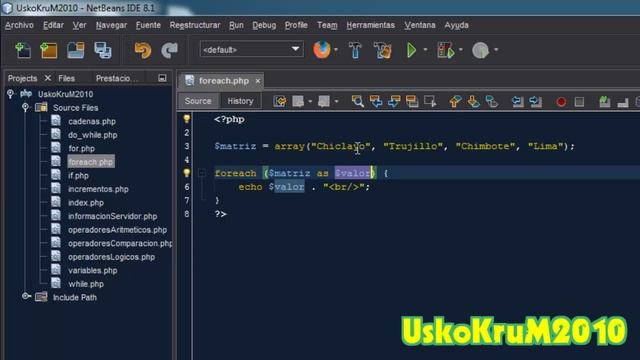Open Debug Project dropdown arrow

click(461, 50)
